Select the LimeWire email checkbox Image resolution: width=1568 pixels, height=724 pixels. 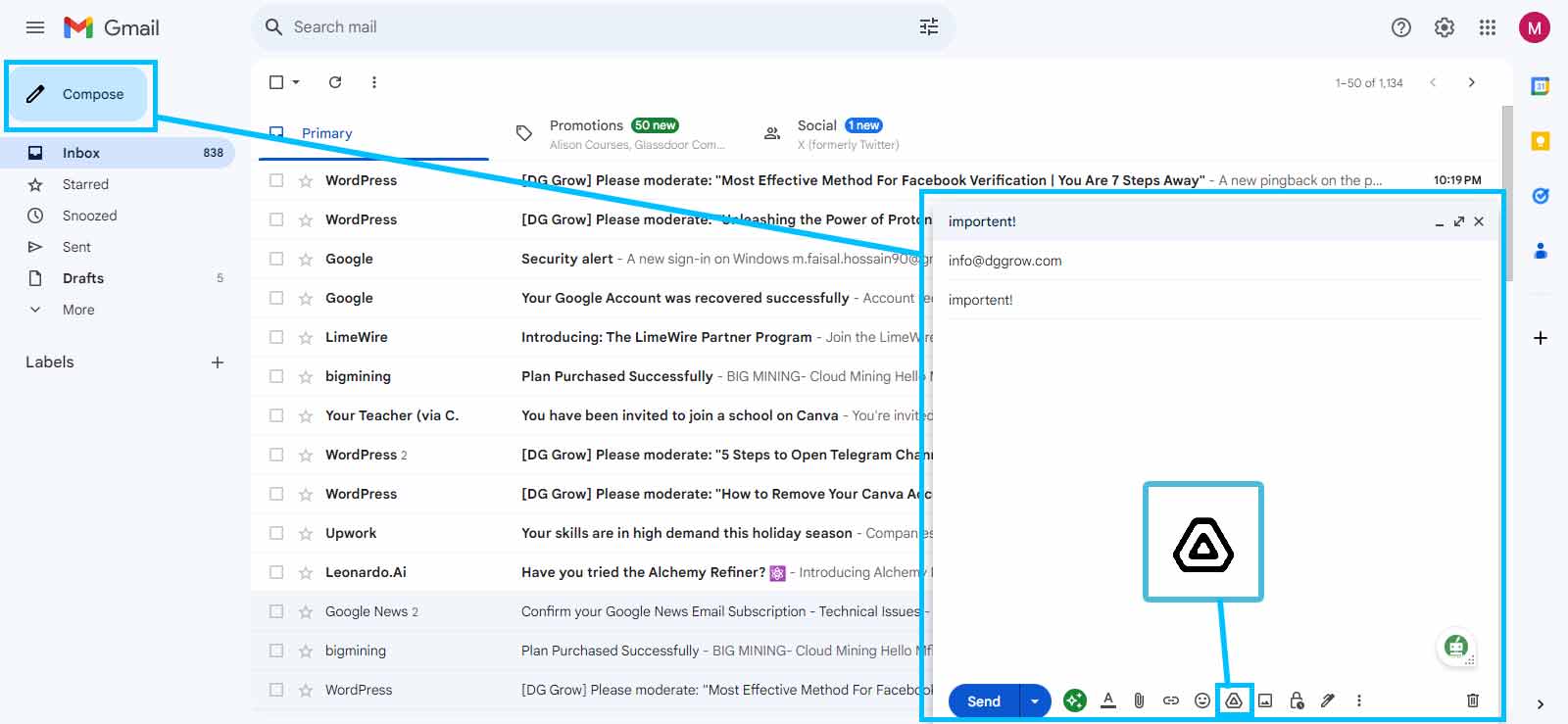tap(276, 337)
